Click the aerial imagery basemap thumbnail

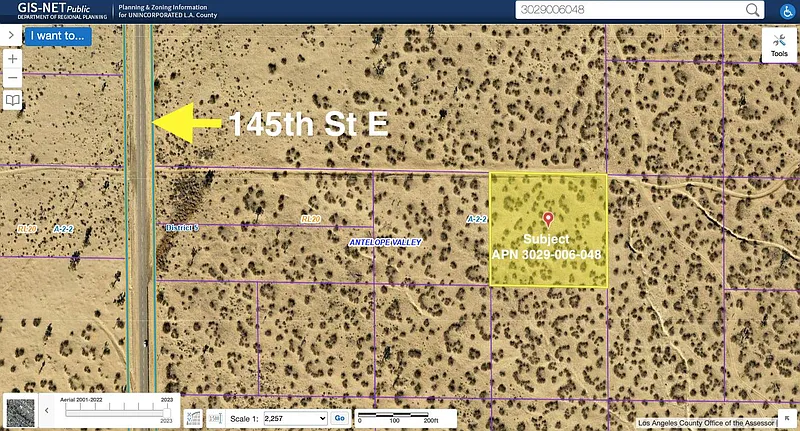[x=20, y=410]
